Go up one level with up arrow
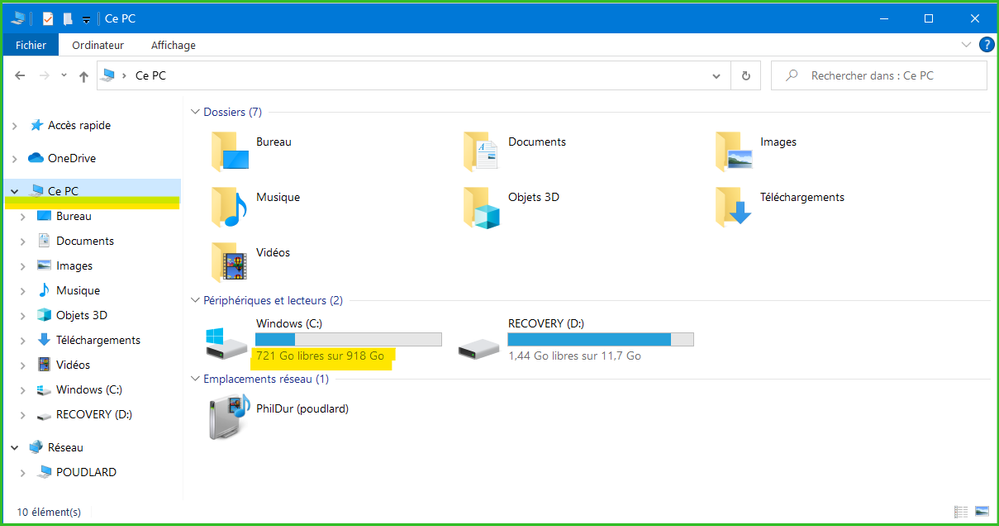The width and height of the screenshot is (999, 526). (83, 76)
